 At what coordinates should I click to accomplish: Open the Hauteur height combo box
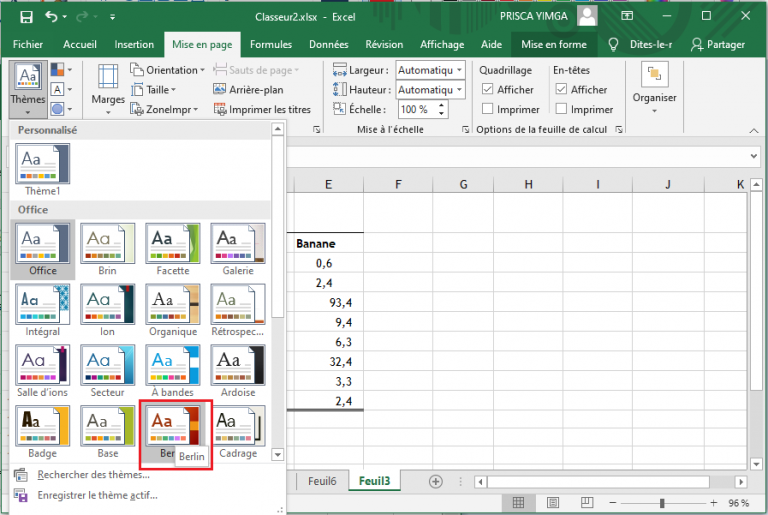(x=430, y=90)
